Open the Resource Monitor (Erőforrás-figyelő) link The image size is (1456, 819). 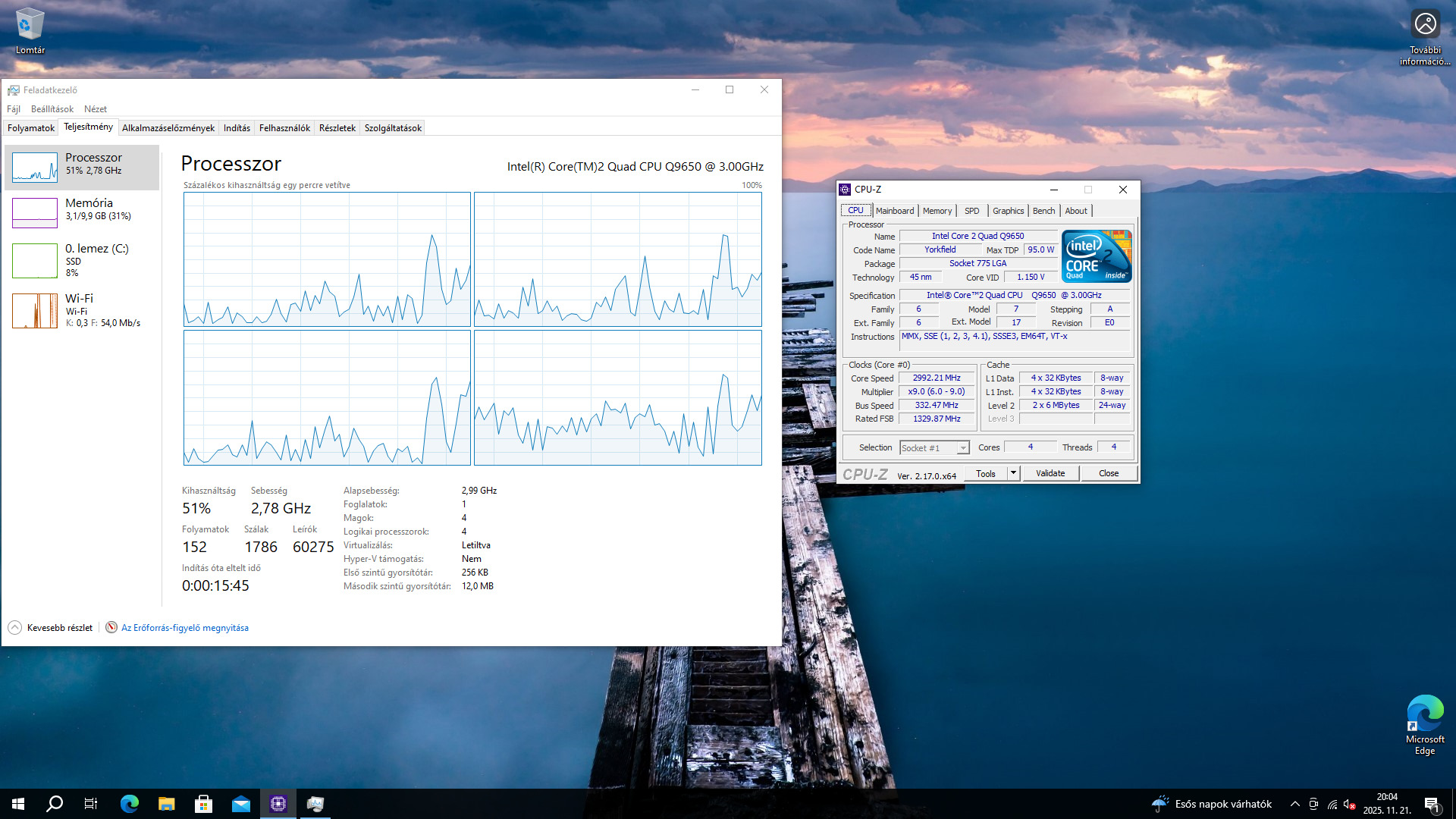pos(184,628)
